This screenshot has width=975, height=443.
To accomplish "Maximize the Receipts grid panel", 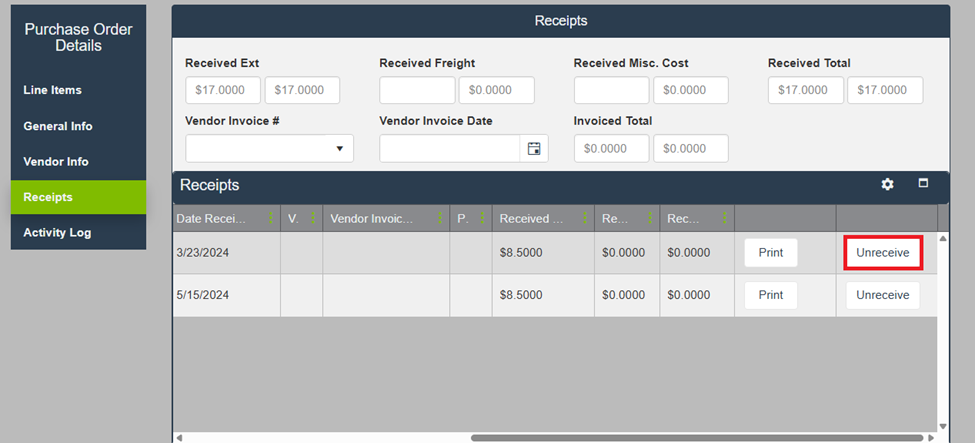I will [923, 184].
